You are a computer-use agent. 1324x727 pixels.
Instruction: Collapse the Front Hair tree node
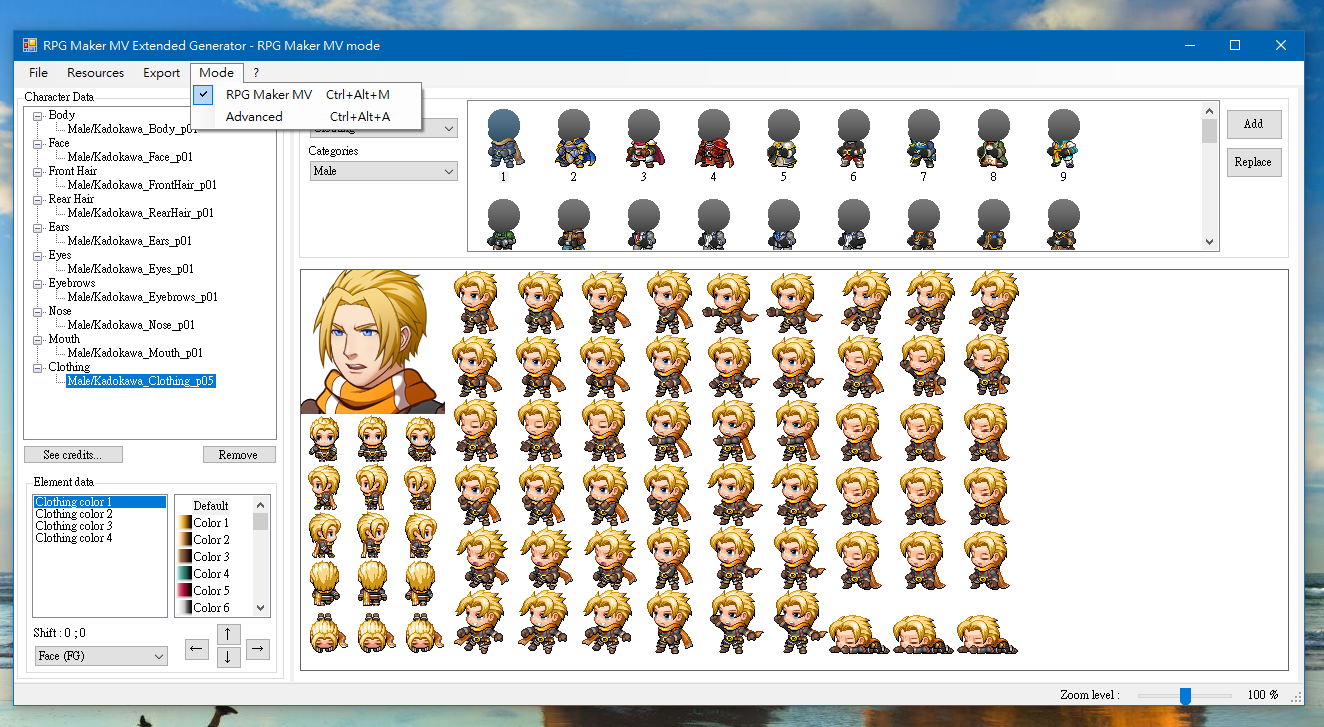pos(37,171)
